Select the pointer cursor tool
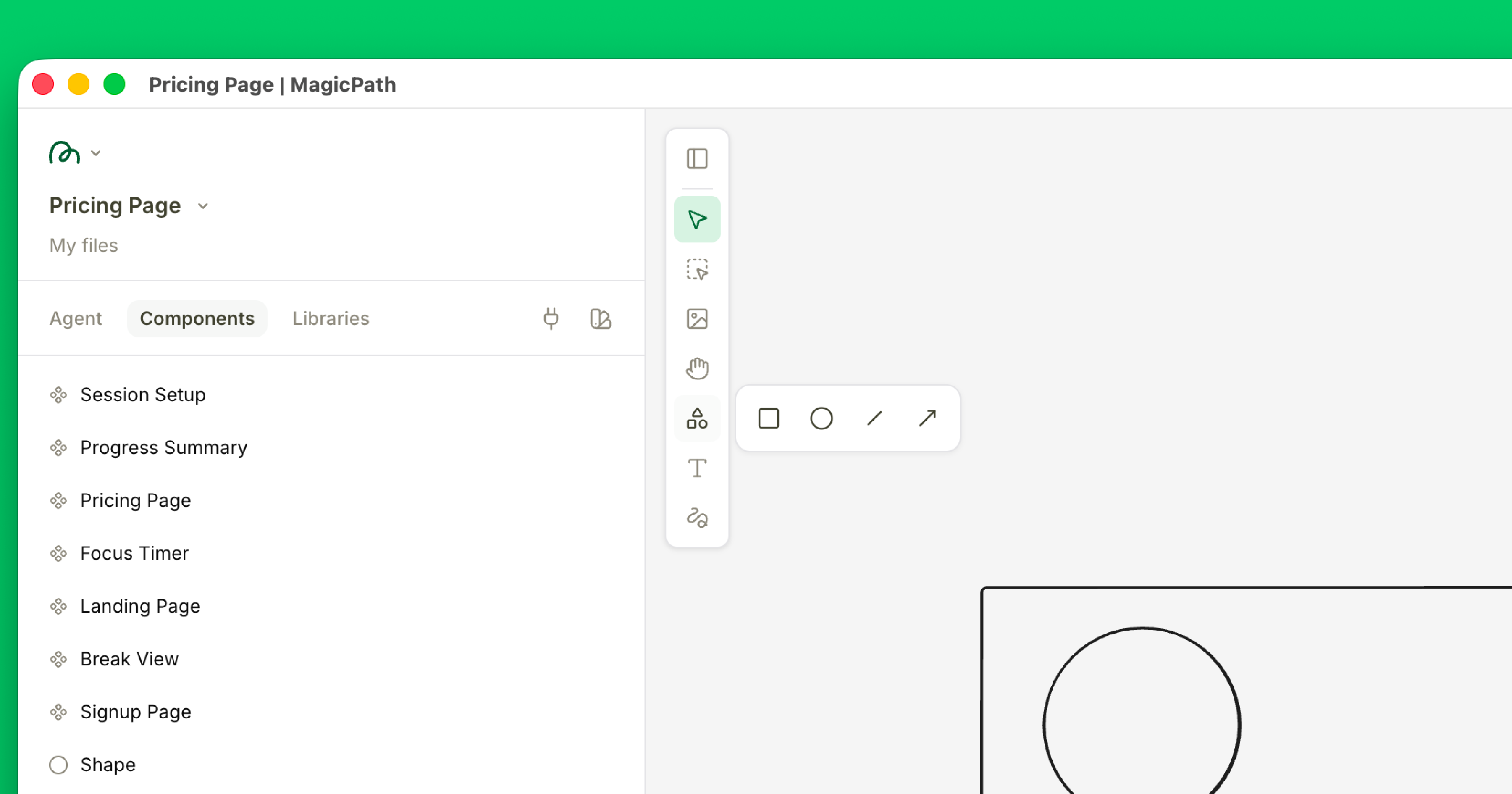The height and width of the screenshot is (794, 1512). [697, 219]
